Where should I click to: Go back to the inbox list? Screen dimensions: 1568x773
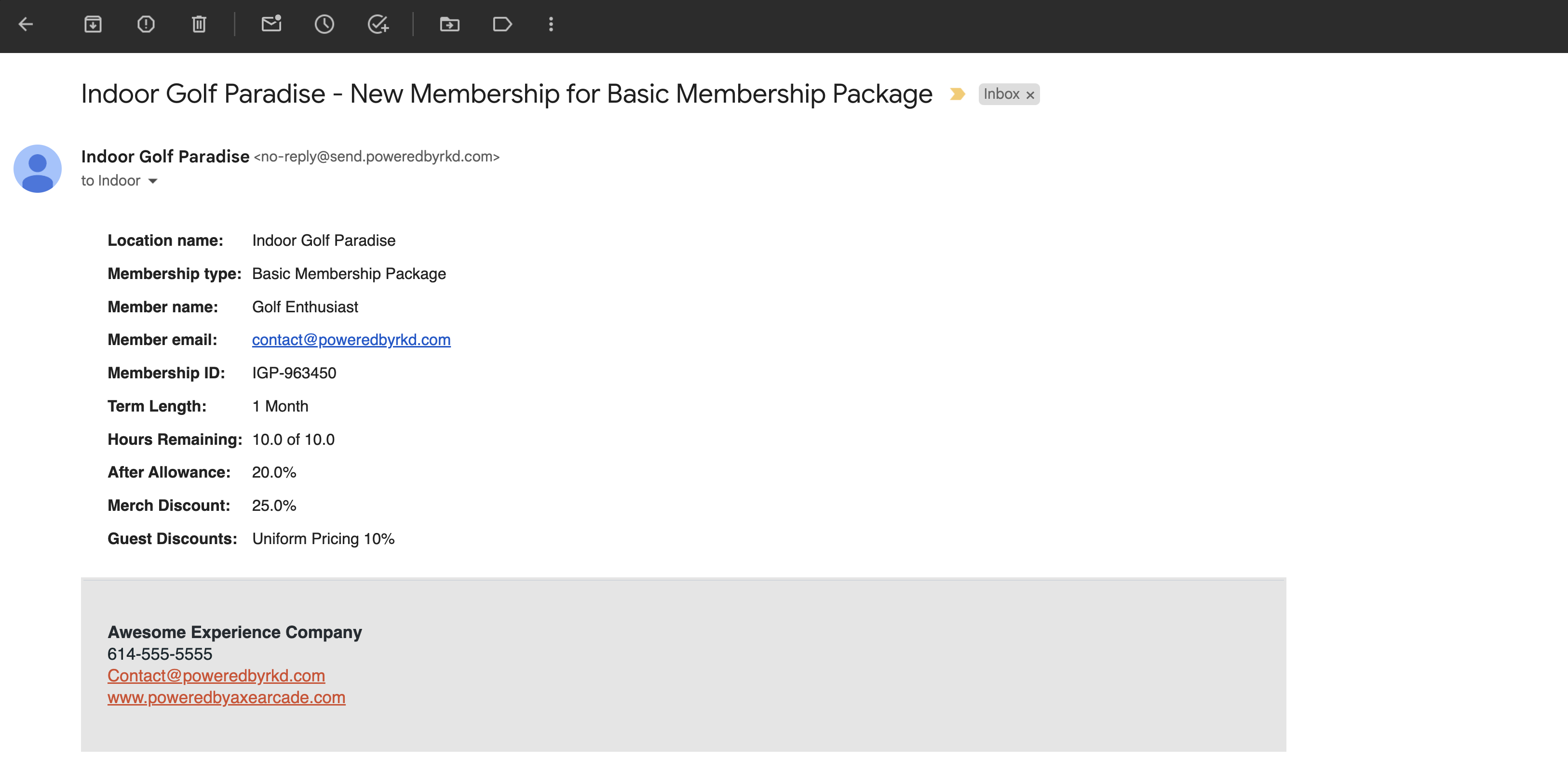[x=26, y=24]
